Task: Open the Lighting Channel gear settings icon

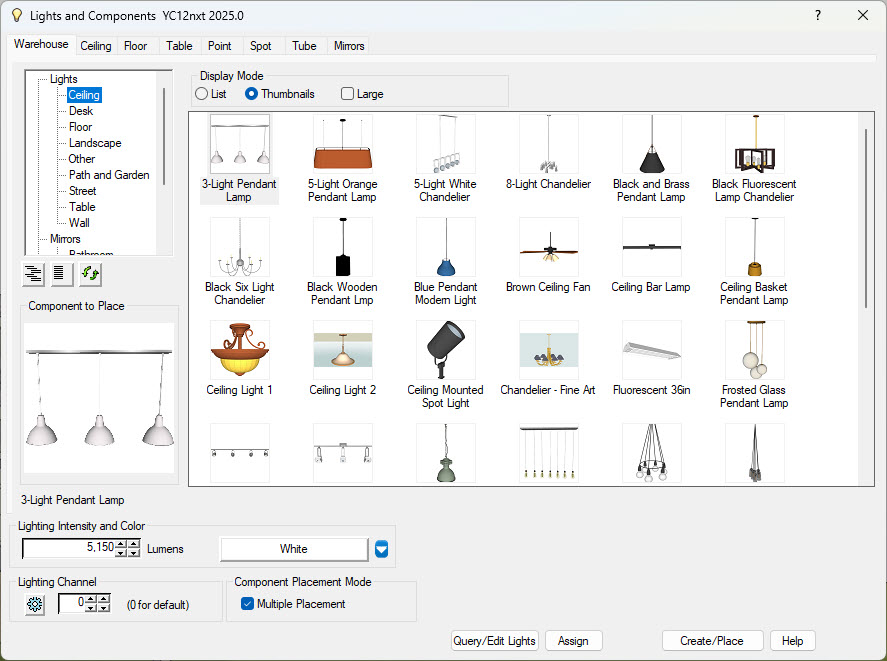Action: point(33,604)
